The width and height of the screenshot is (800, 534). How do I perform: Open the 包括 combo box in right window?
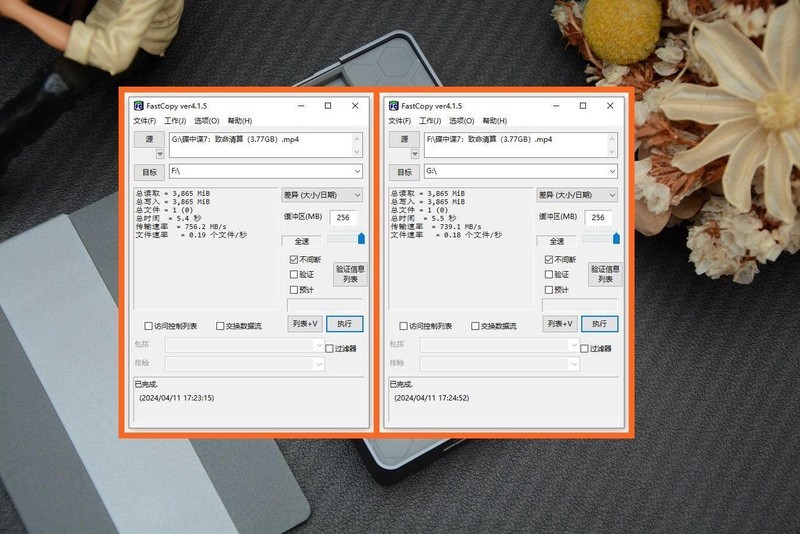tap(499, 345)
